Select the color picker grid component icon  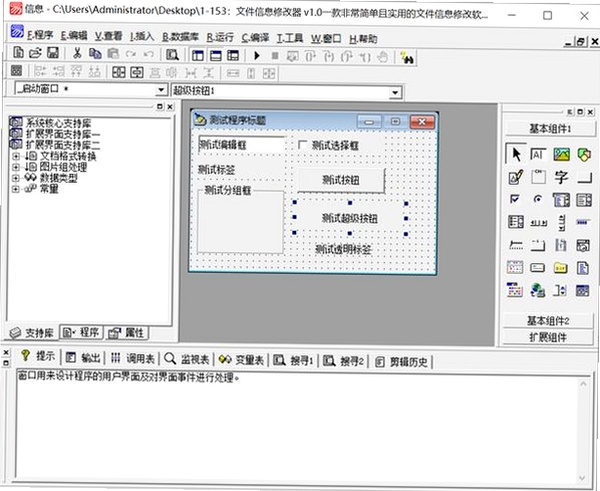515,290
